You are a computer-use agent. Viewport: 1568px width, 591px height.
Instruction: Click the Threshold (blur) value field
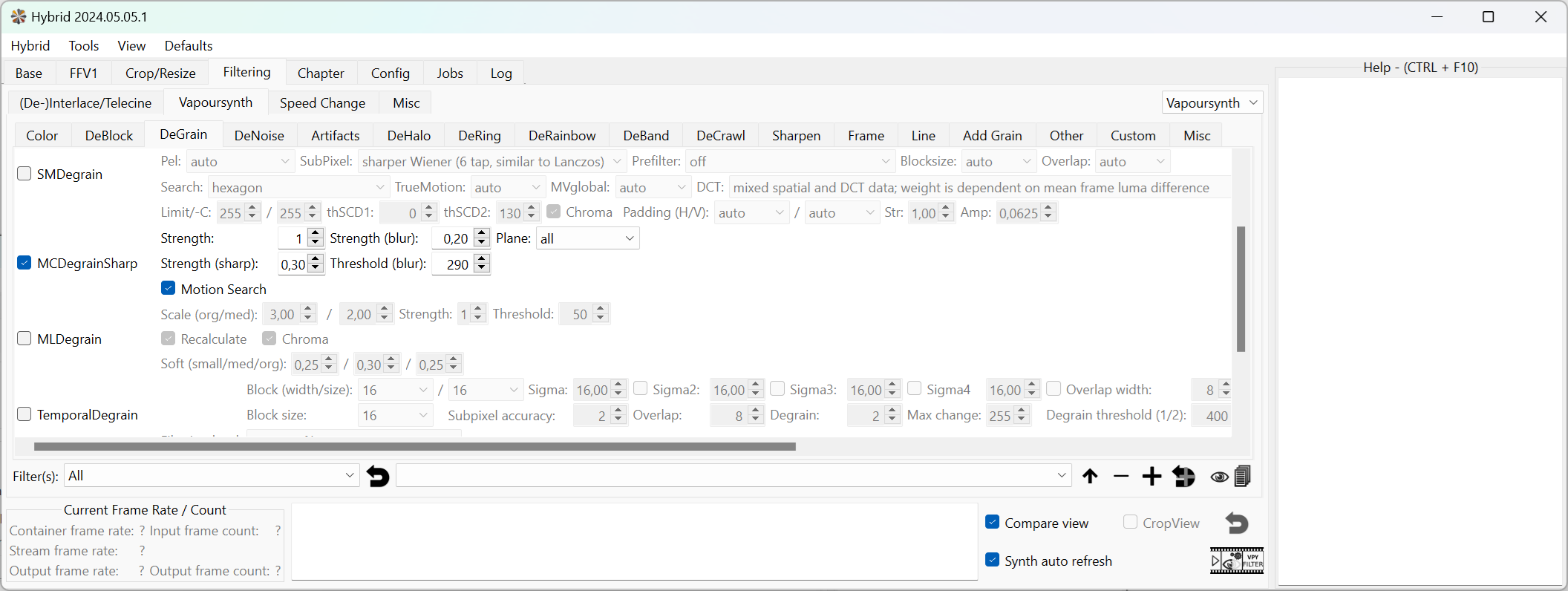(x=452, y=264)
